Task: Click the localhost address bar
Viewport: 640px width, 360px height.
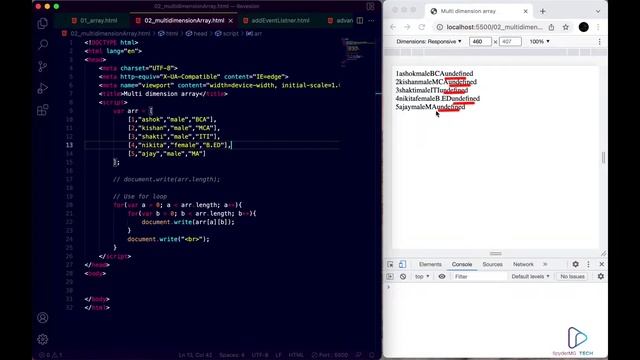Action: pos(494,27)
